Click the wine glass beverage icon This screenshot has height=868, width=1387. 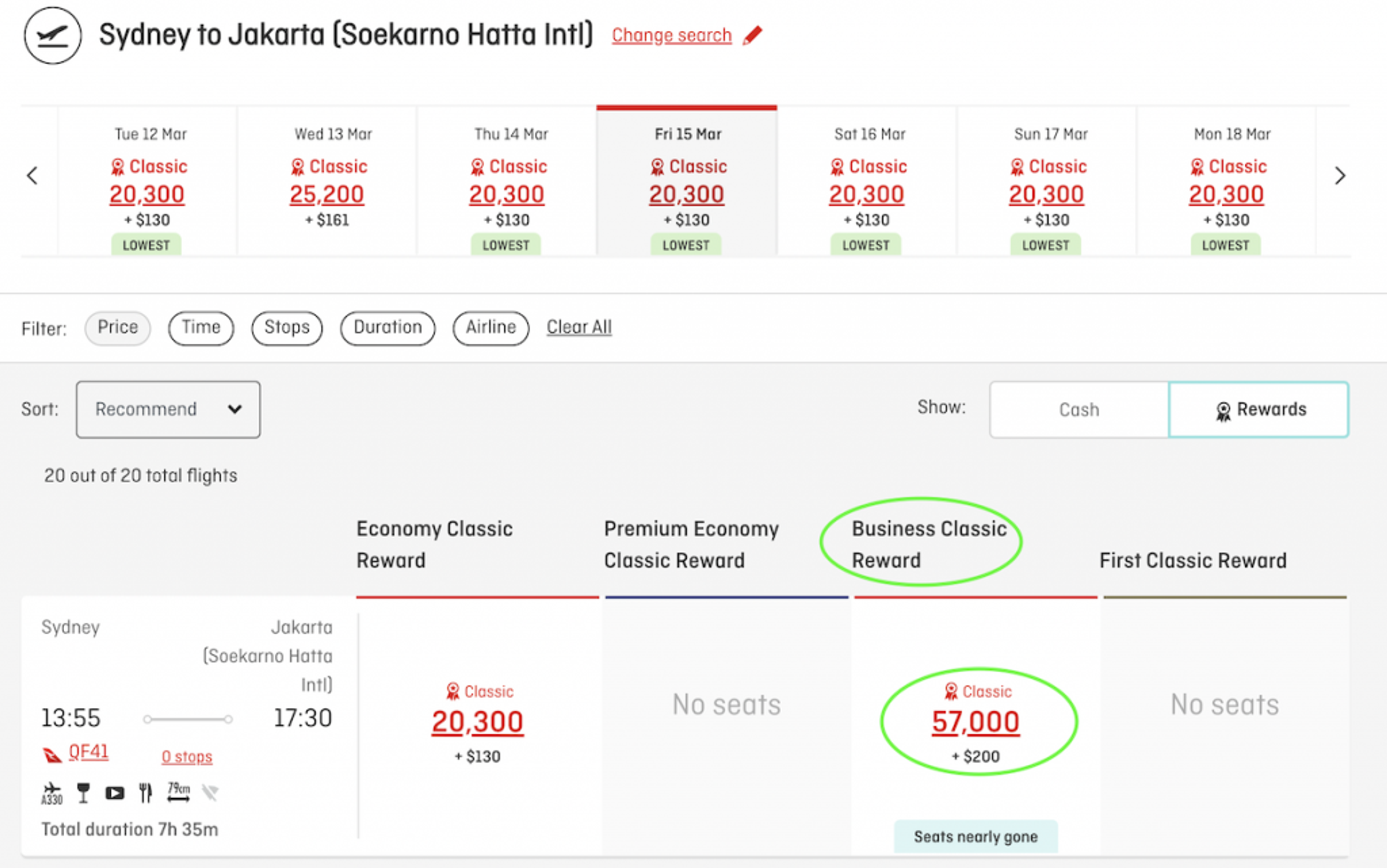83,793
